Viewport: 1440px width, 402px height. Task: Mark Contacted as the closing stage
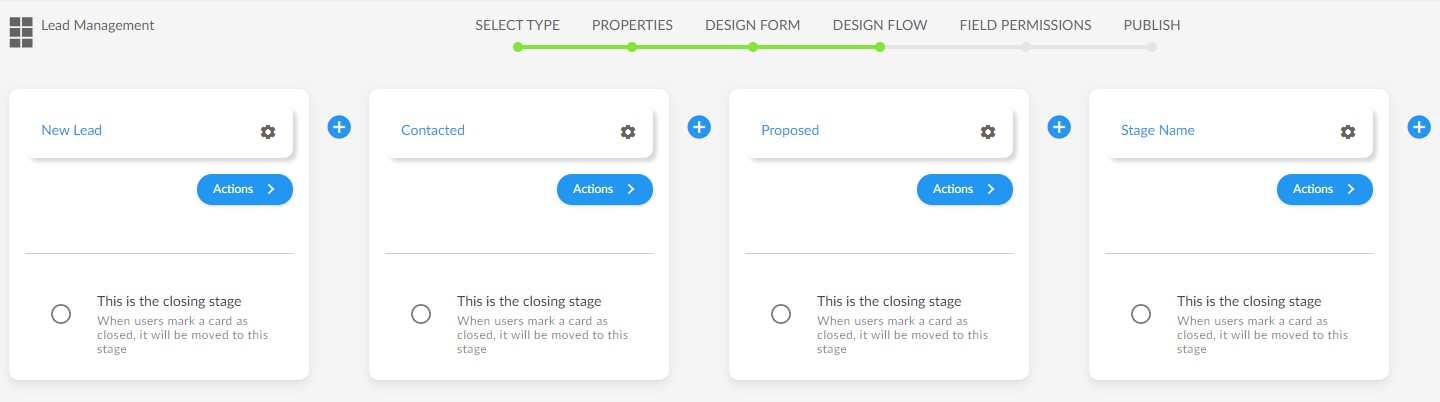[421, 314]
